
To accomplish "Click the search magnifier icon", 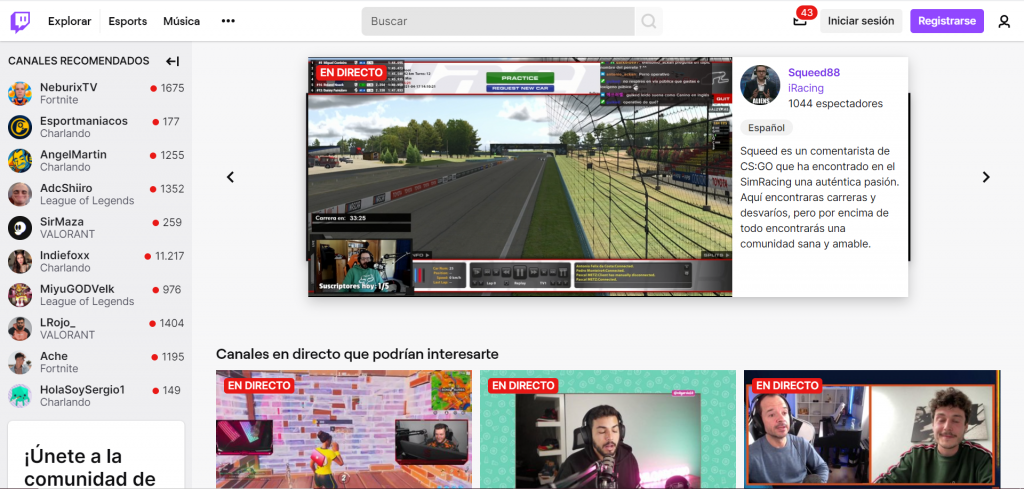I will pyautogui.click(x=648, y=22).
